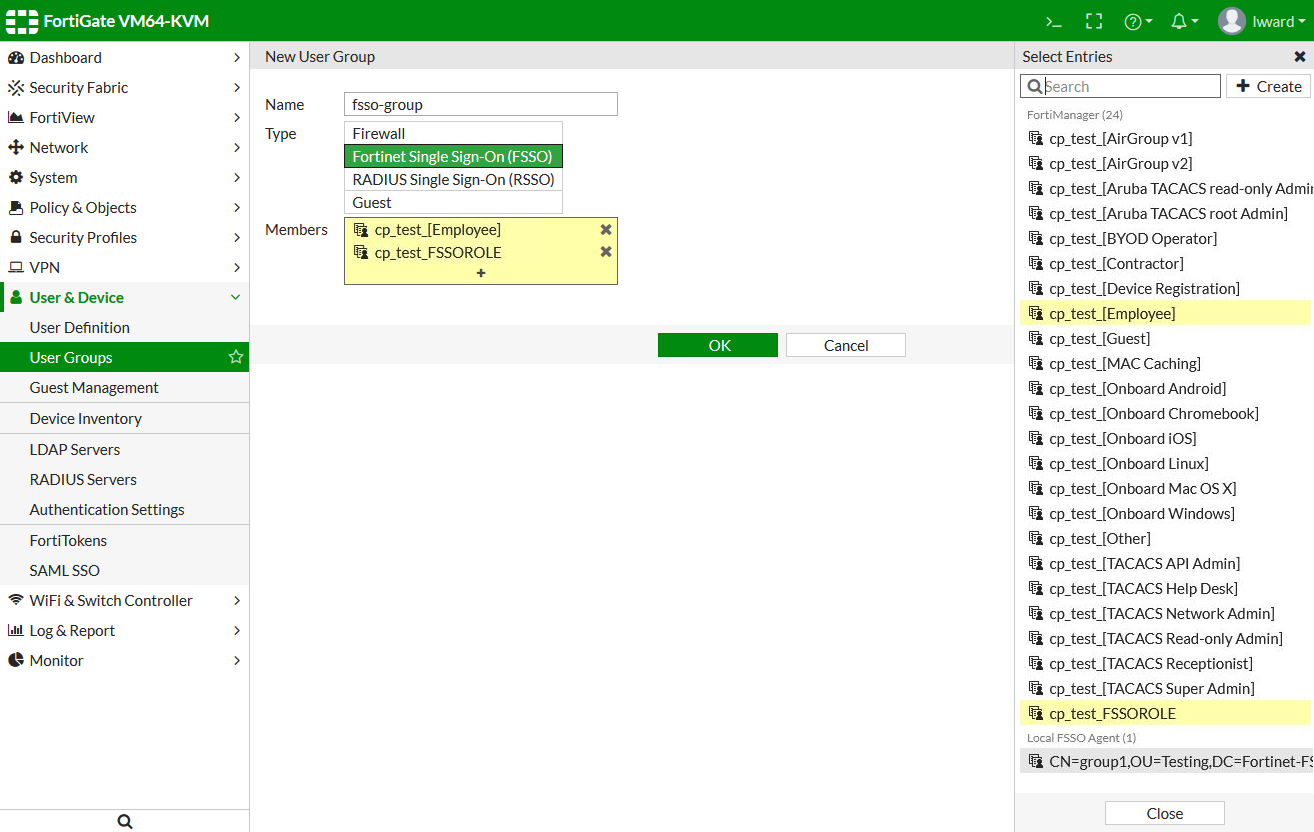Select Fortinet Single Sign-On (FSSO) type
The height and width of the screenshot is (832, 1314).
tap(453, 157)
